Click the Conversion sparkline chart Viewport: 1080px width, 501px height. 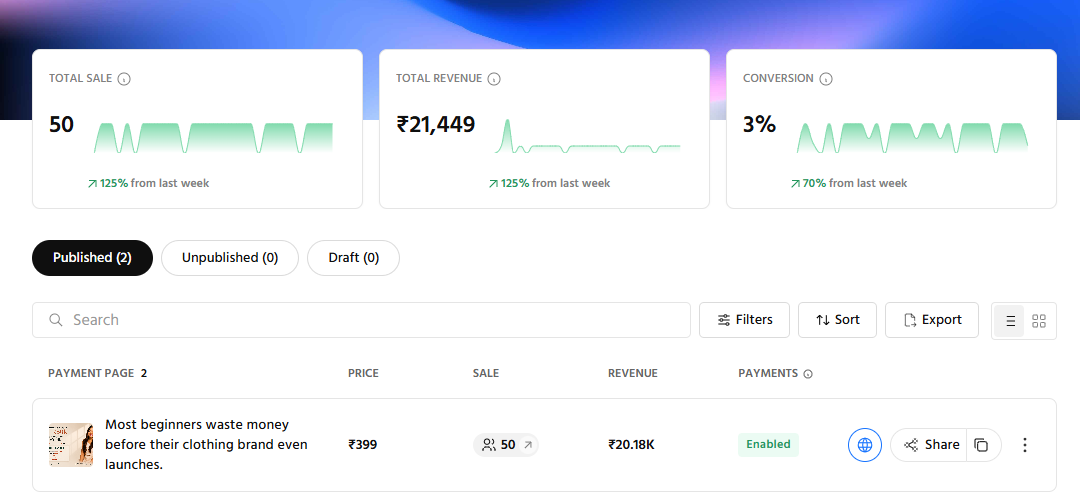pyautogui.click(x=913, y=138)
